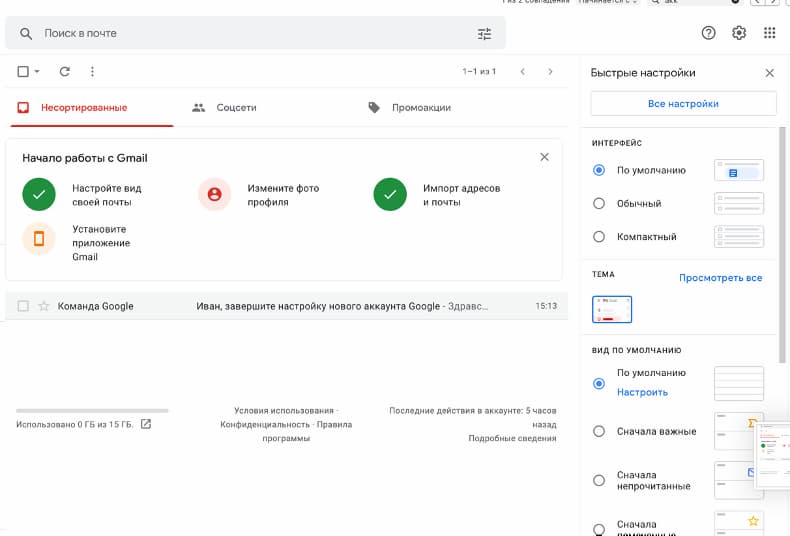
Task: Click Использовано 0 ГБ из 15 ГБ text
Action: click(x=75, y=425)
